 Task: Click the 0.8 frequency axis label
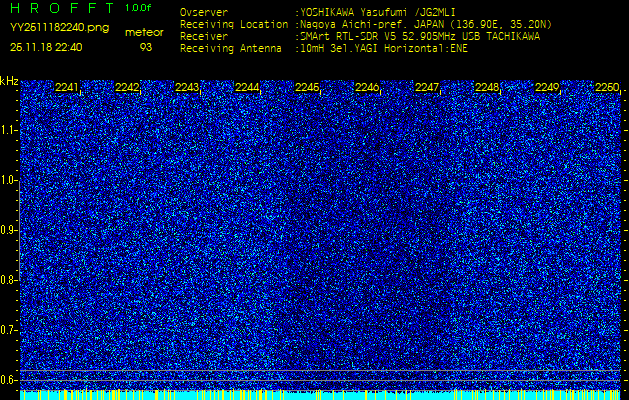pos(8,280)
